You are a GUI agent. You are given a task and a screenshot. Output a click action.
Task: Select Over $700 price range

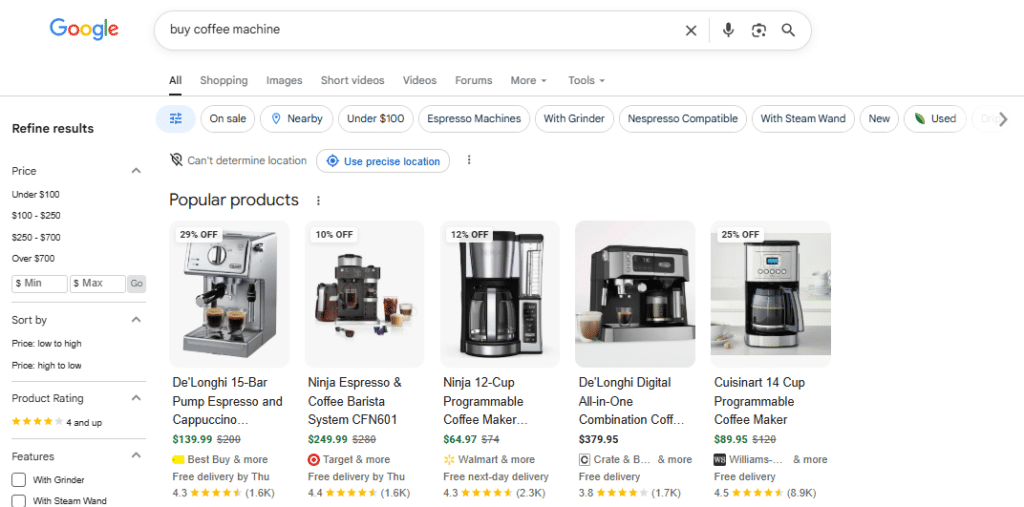33,259
